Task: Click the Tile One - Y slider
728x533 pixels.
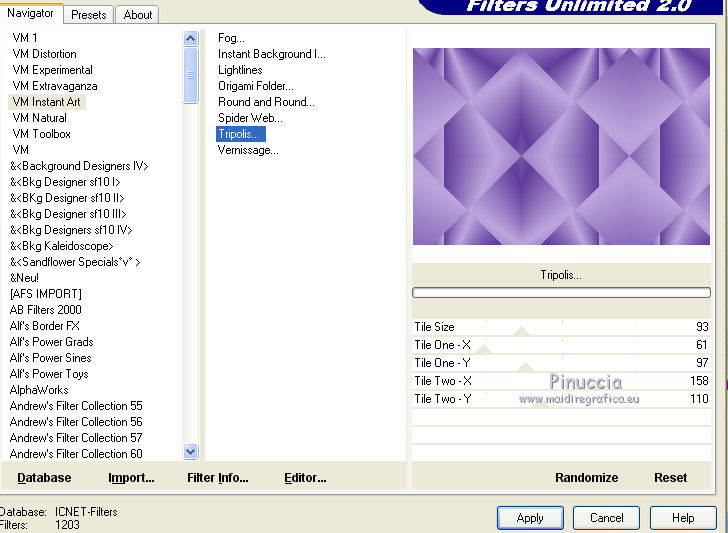Action: [561, 363]
